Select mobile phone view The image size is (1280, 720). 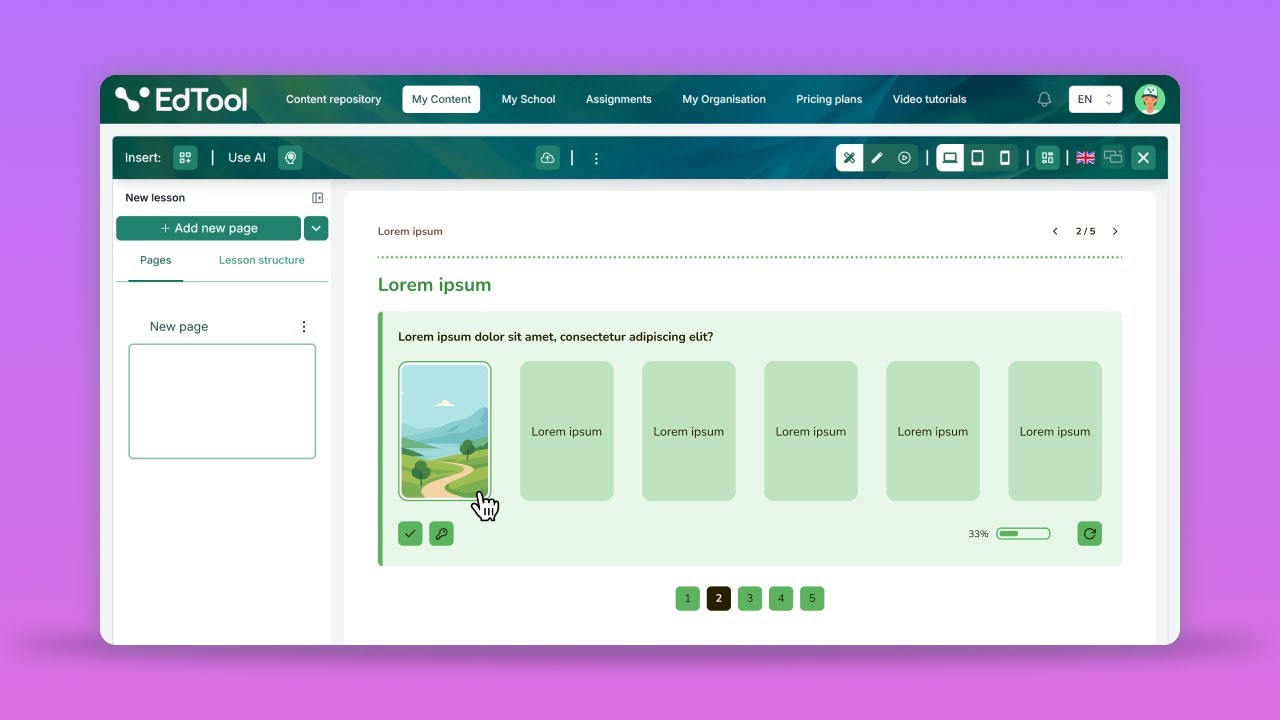coord(1005,158)
